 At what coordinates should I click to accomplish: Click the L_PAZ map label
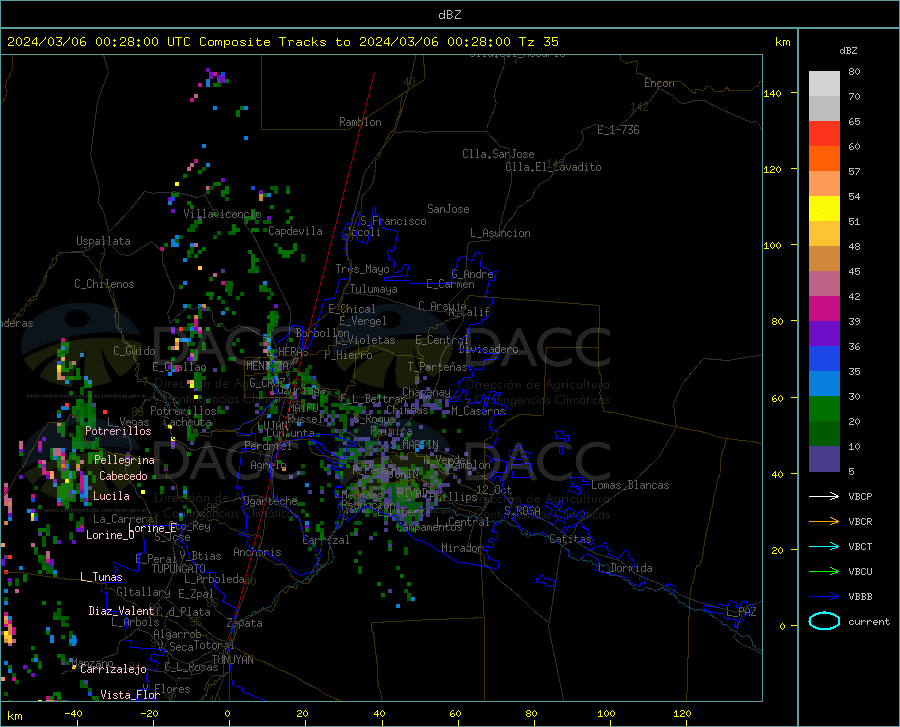[741, 612]
